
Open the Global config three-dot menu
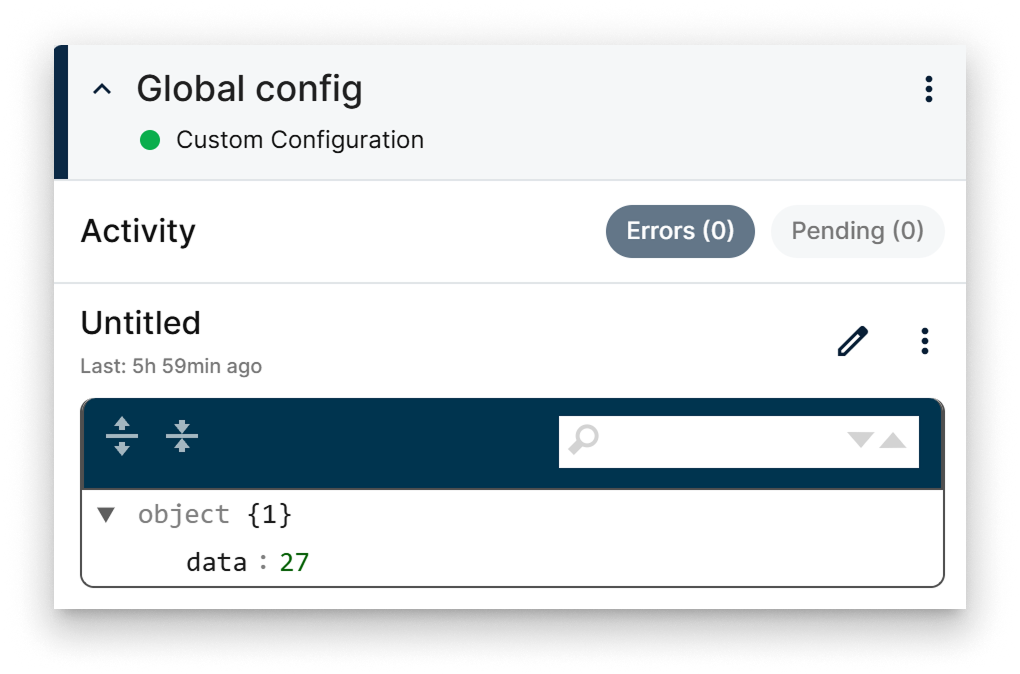coord(929,90)
